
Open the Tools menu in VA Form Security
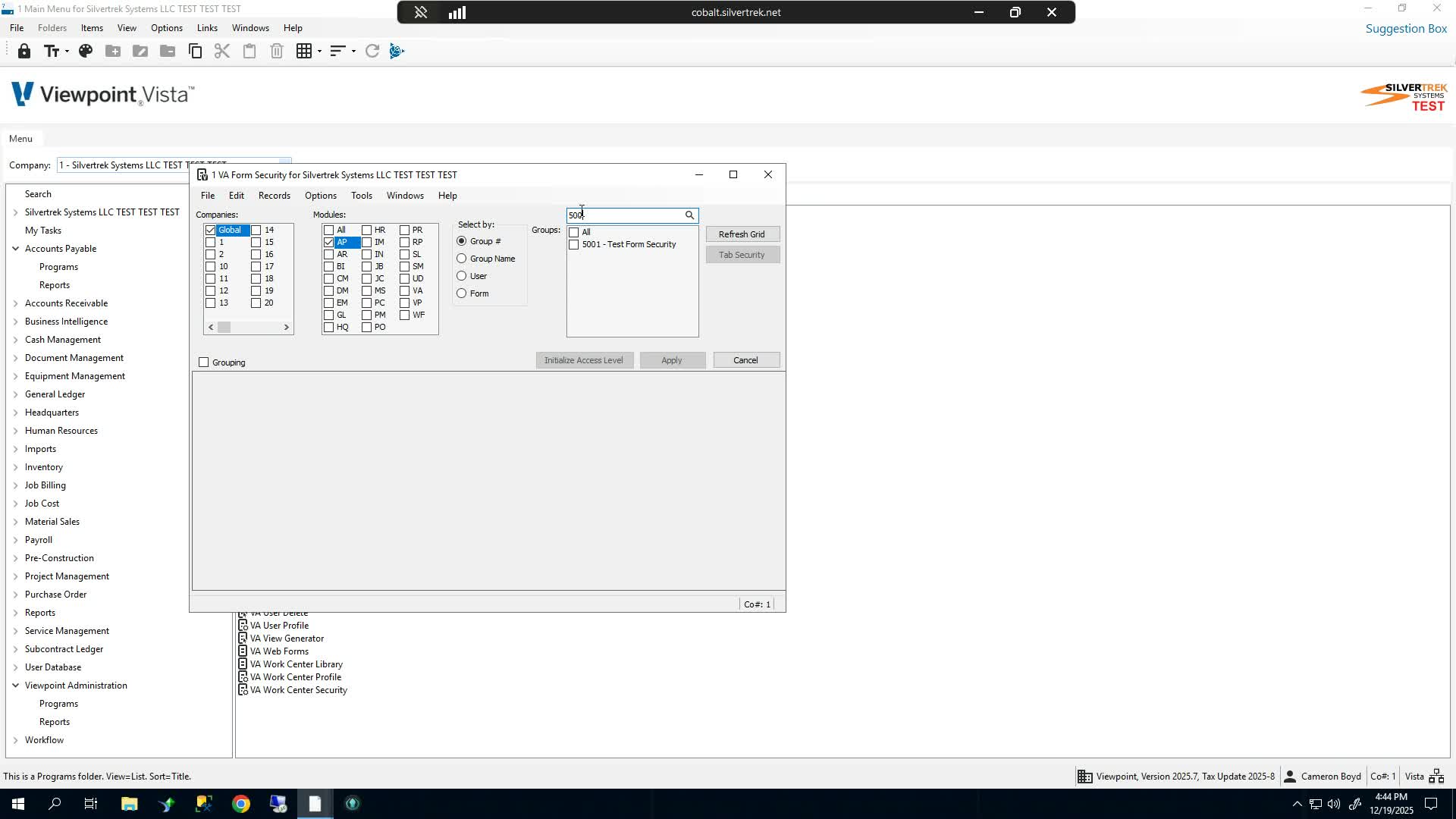point(362,196)
